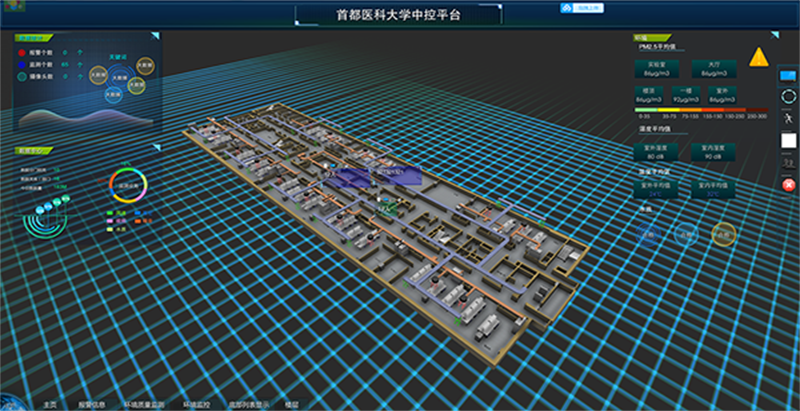800x411 pixels.
Task: Click the green highlighted marker on floor plan
Action: pos(387,209)
